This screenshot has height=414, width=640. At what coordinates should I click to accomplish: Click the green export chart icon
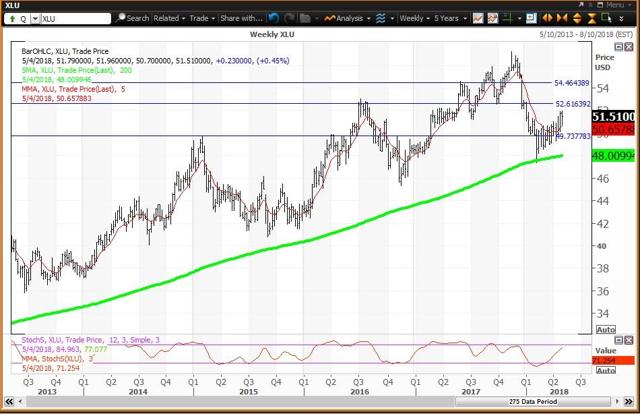607,18
